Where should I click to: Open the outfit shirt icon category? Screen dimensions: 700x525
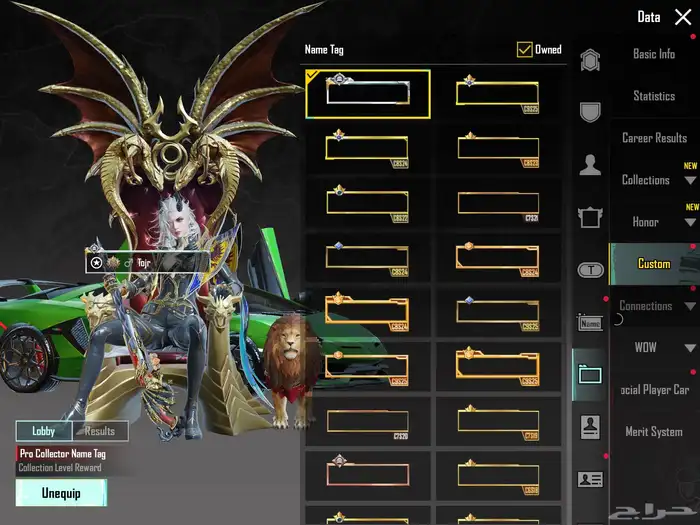[590, 216]
